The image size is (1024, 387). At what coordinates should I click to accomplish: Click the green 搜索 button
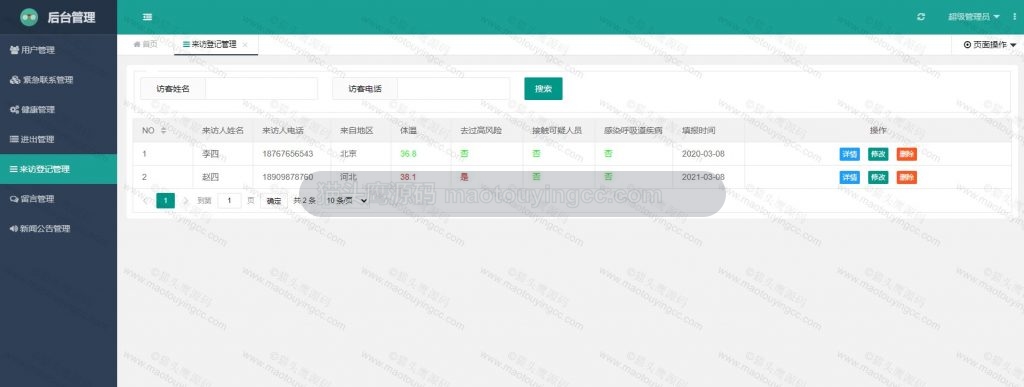(x=543, y=89)
